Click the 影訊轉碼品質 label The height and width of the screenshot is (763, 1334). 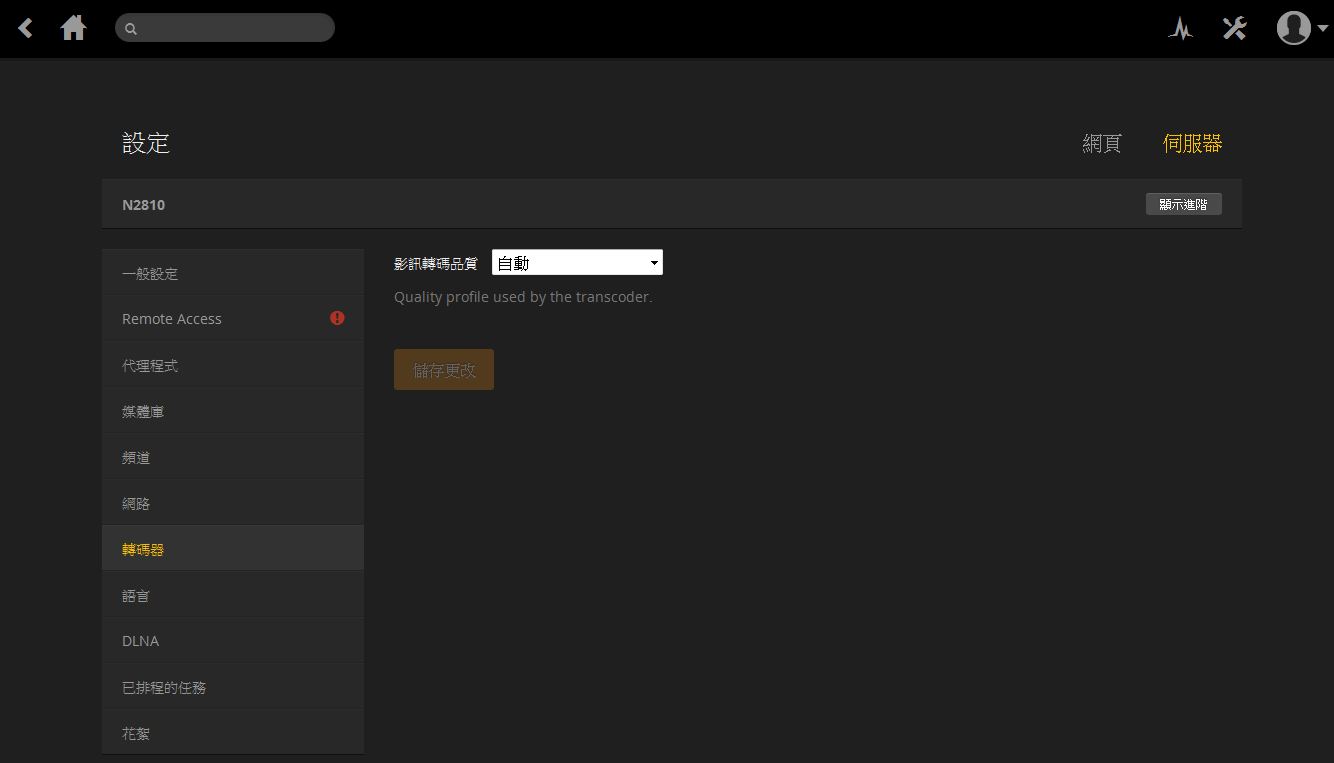pos(436,264)
